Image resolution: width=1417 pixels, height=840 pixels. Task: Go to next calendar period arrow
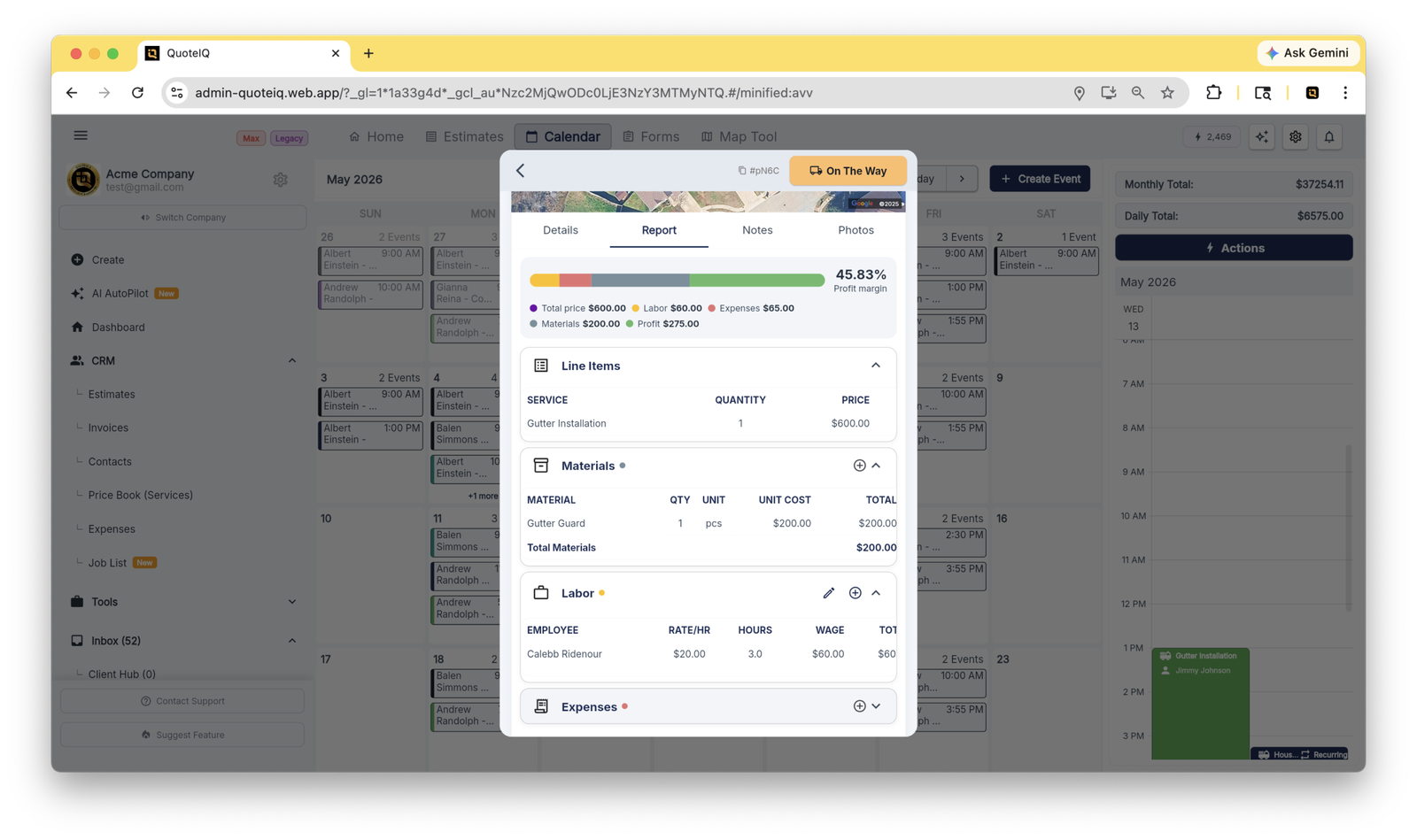[x=962, y=179]
